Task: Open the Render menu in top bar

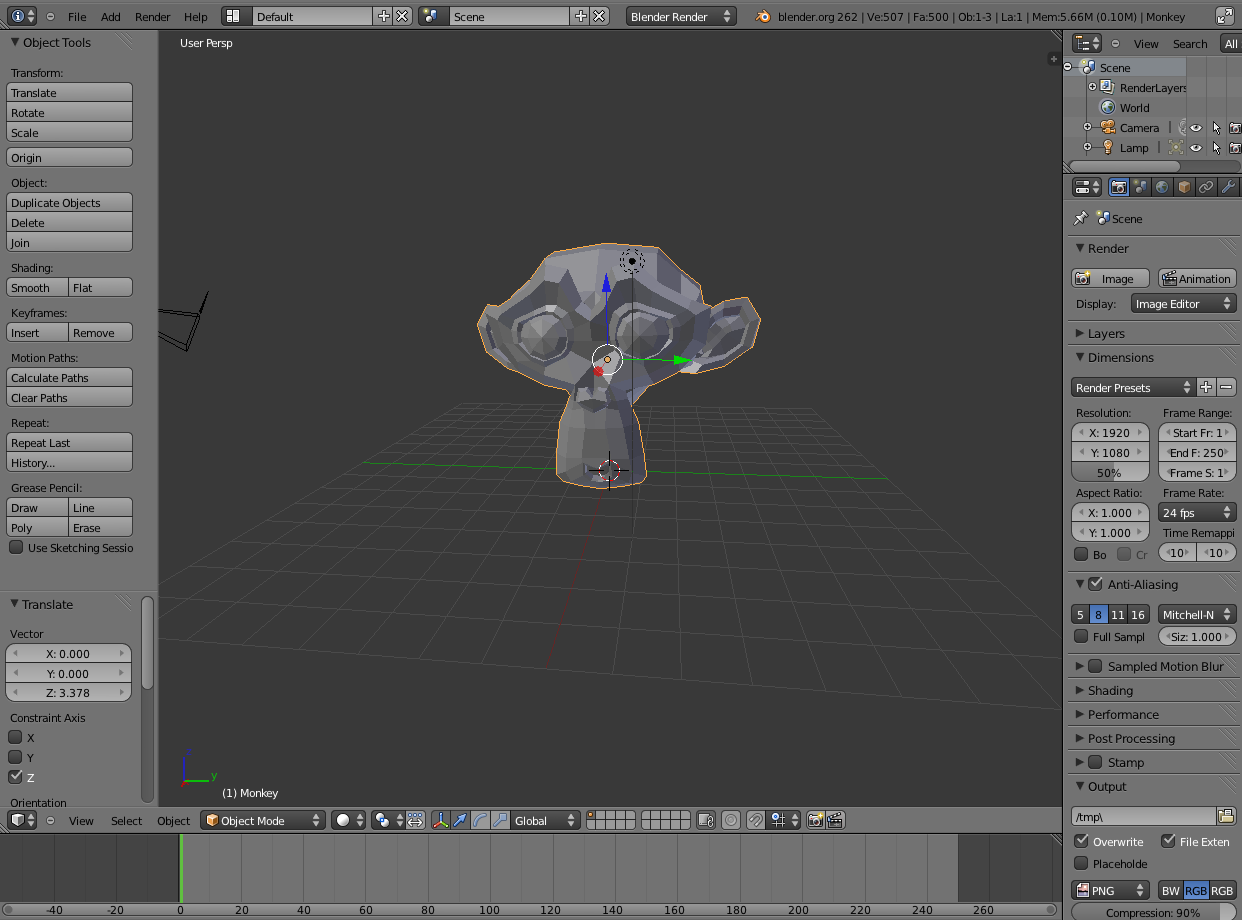Action: click(153, 17)
